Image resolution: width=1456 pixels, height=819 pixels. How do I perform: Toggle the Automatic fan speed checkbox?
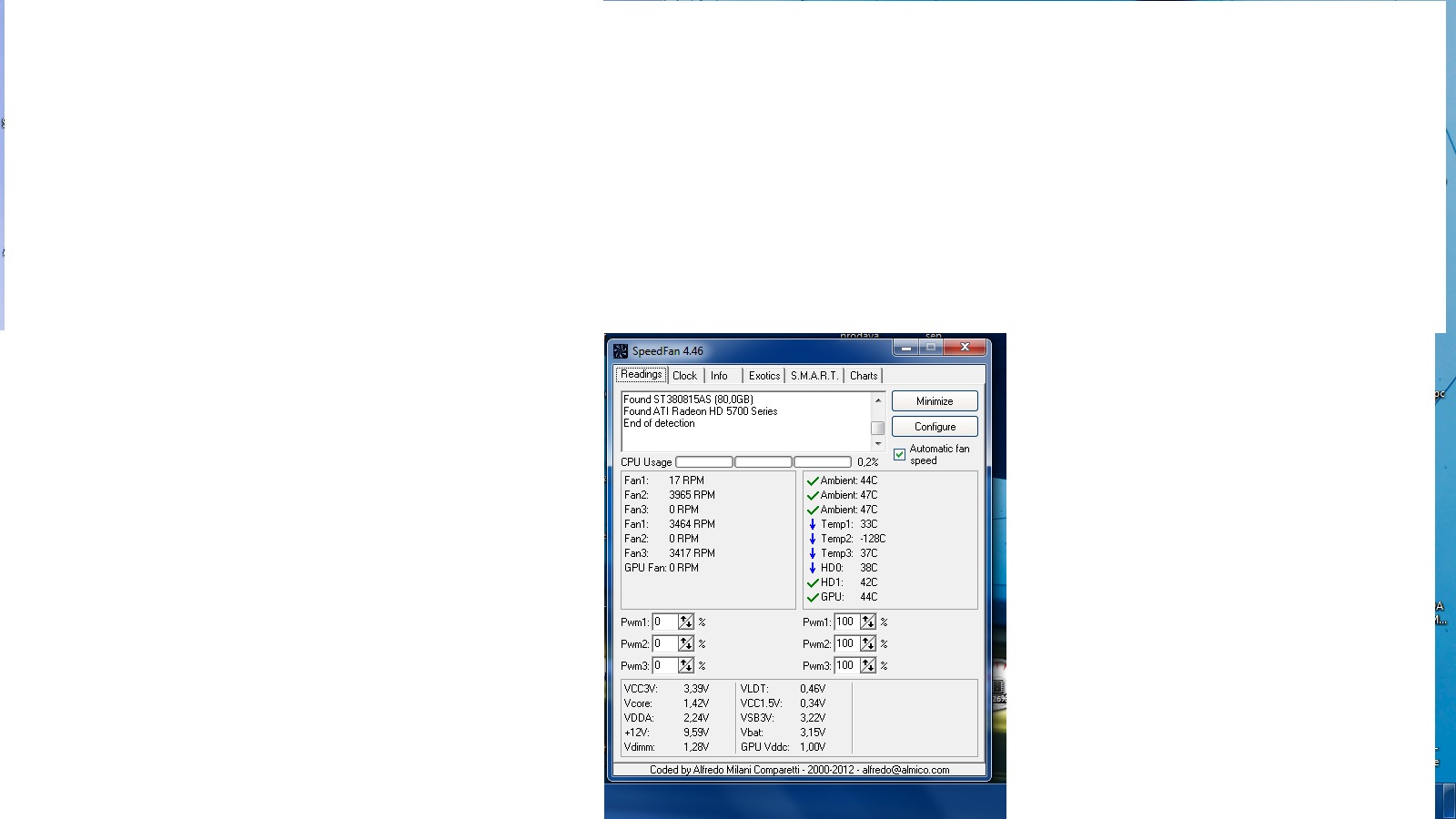(899, 454)
